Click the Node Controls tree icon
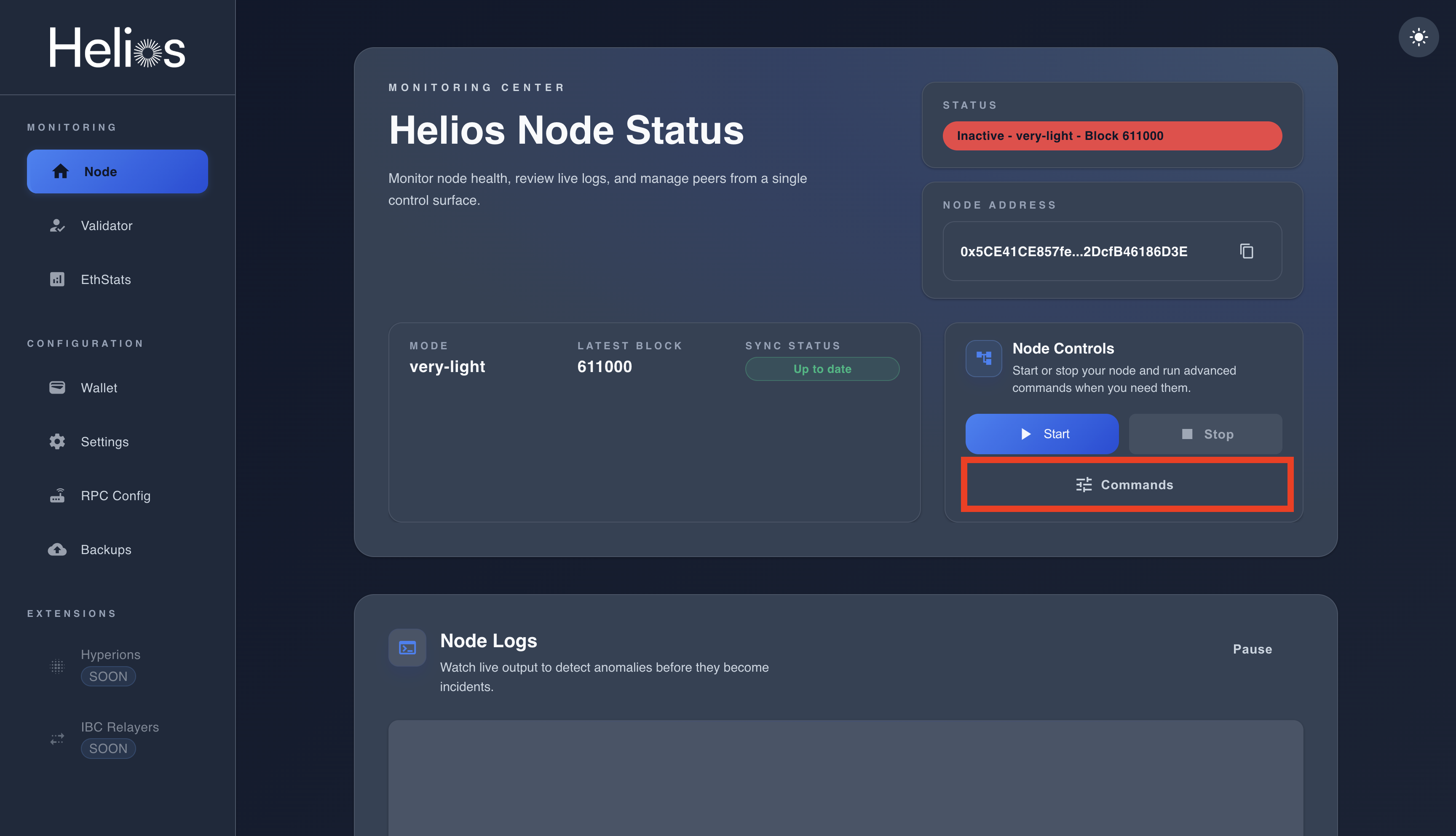The width and height of the screenshot is (1456, 836). pyautogui.click(x=983, y=358)
